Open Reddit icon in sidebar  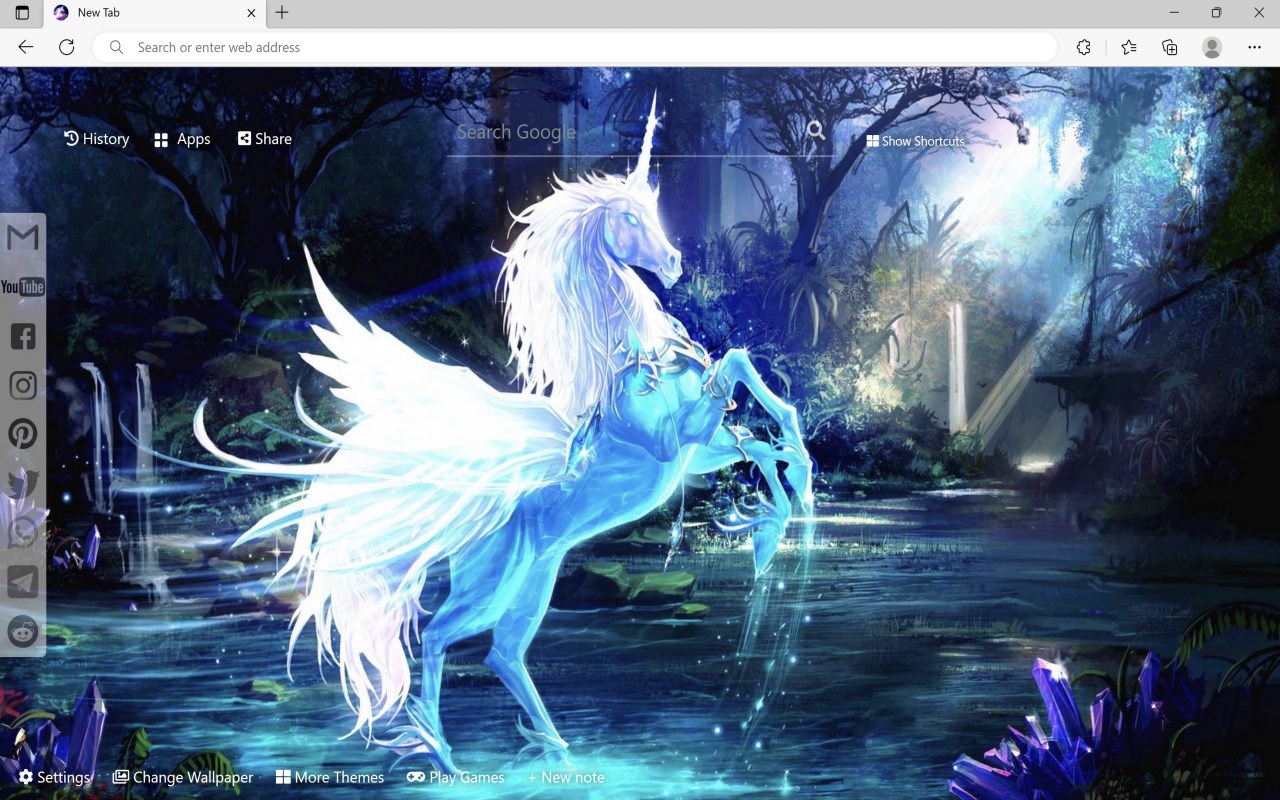coord(23,631)
